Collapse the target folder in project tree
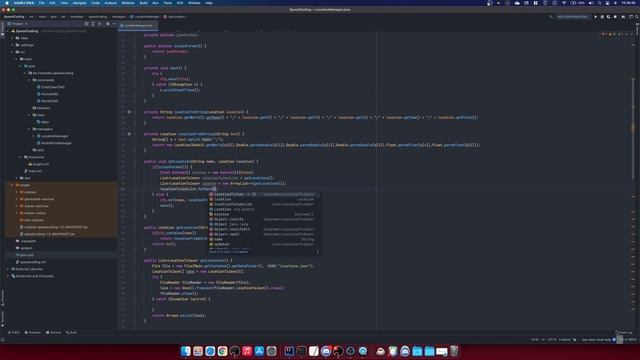This screenshot has width=640, height=360. (x=13, y=185)
